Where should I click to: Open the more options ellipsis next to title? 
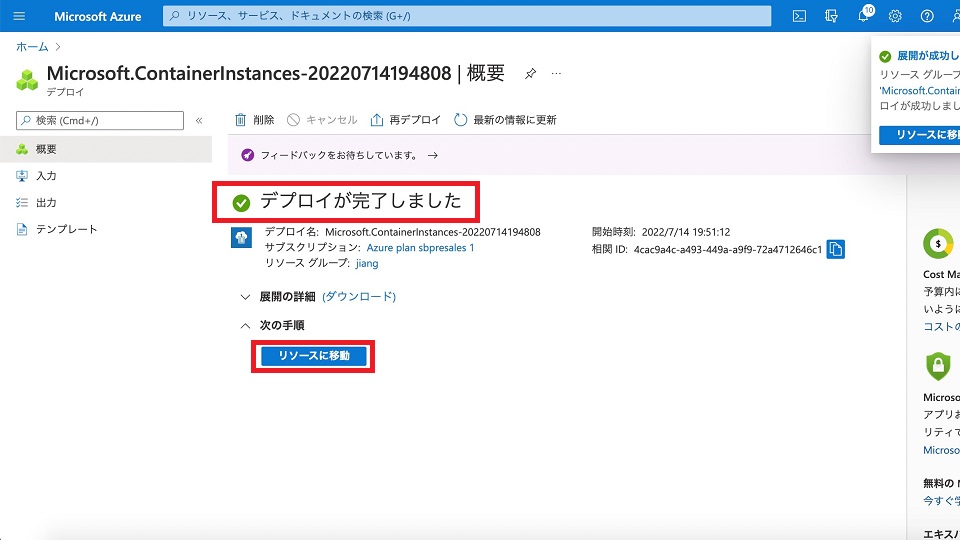coord(556,73)
